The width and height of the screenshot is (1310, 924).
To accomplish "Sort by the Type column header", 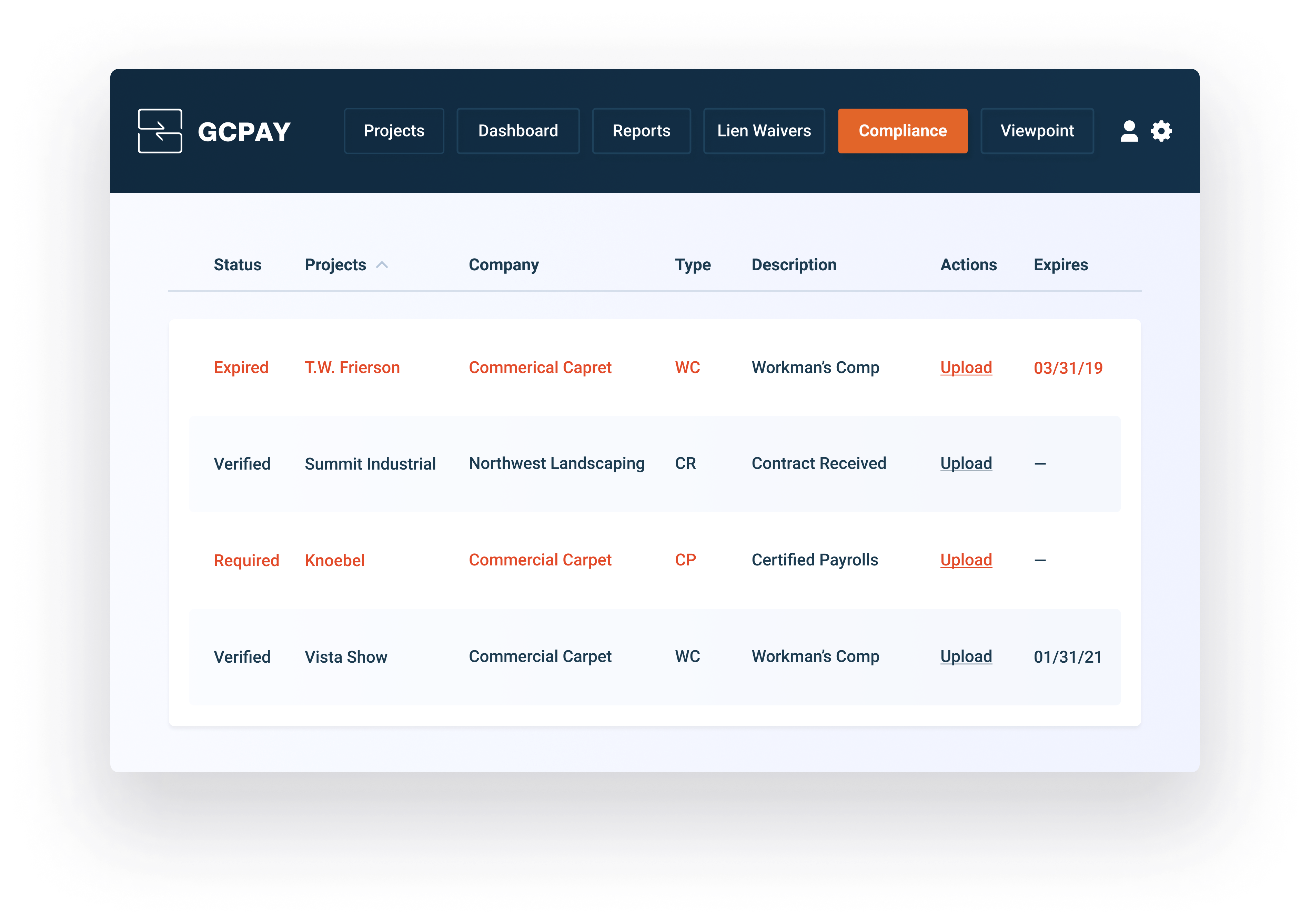I will click(693, 265).
